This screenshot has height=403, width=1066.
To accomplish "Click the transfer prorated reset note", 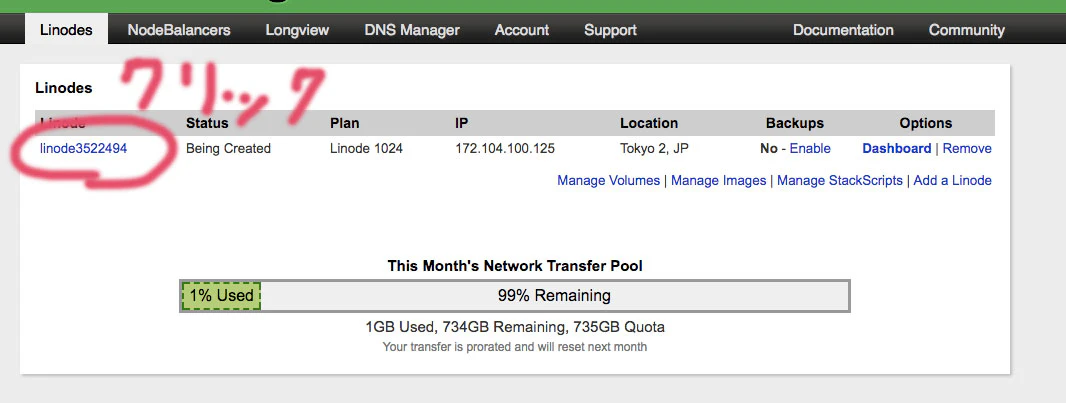I will pyautogui.click(x=515, y=347).
